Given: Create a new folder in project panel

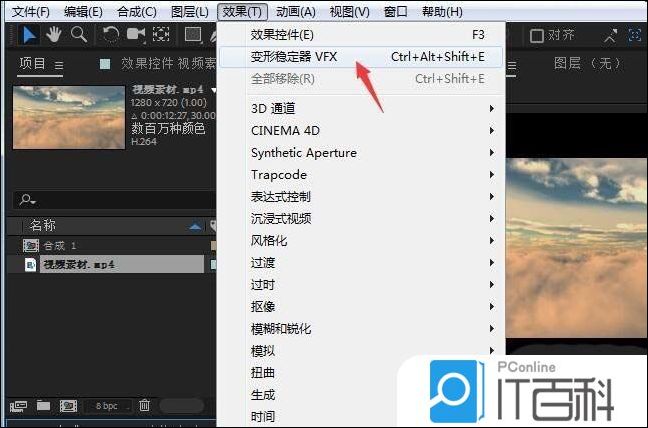Looking at the screenshot, I should coord(43,405).
